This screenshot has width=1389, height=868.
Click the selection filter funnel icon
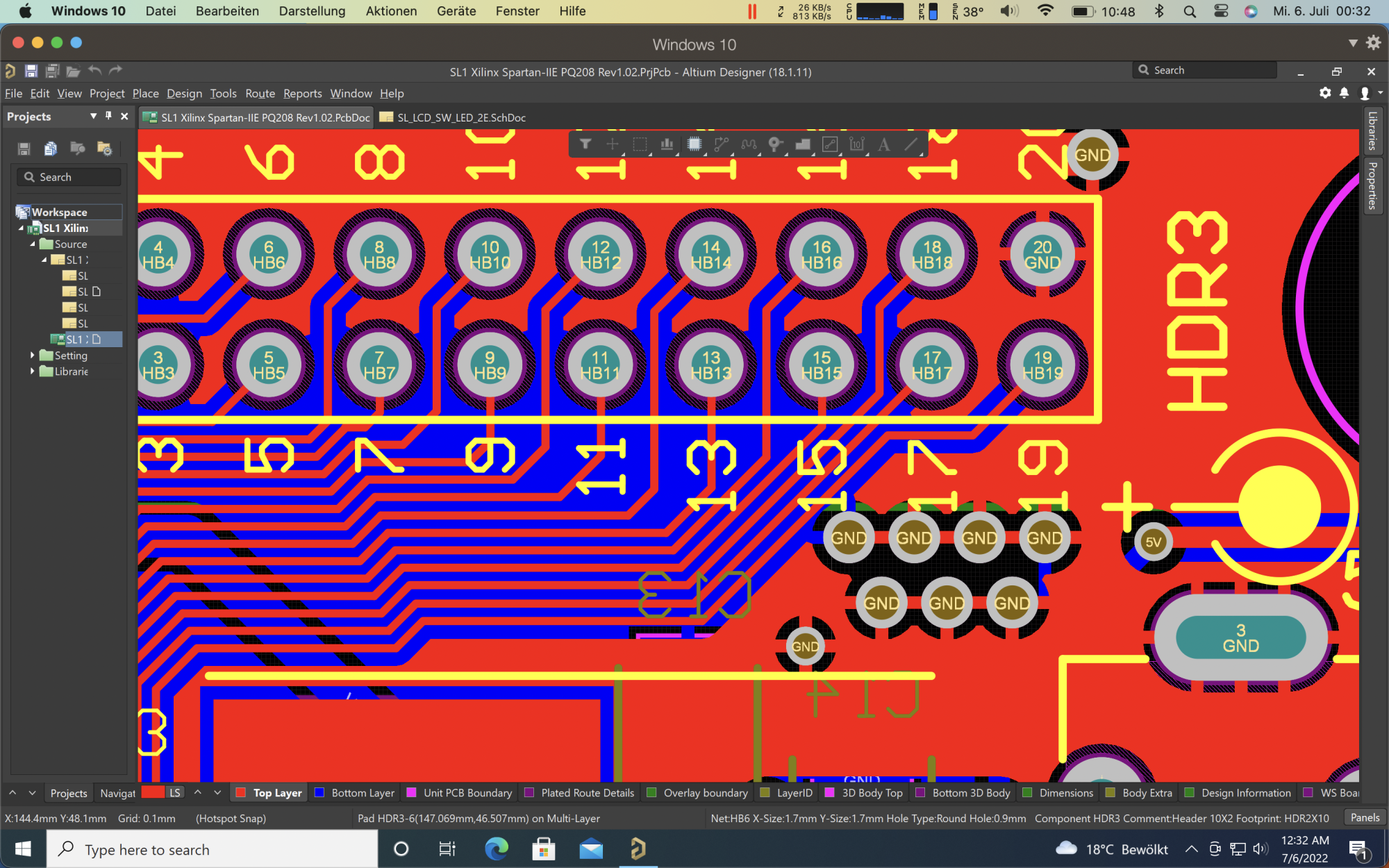coord(585,144)
